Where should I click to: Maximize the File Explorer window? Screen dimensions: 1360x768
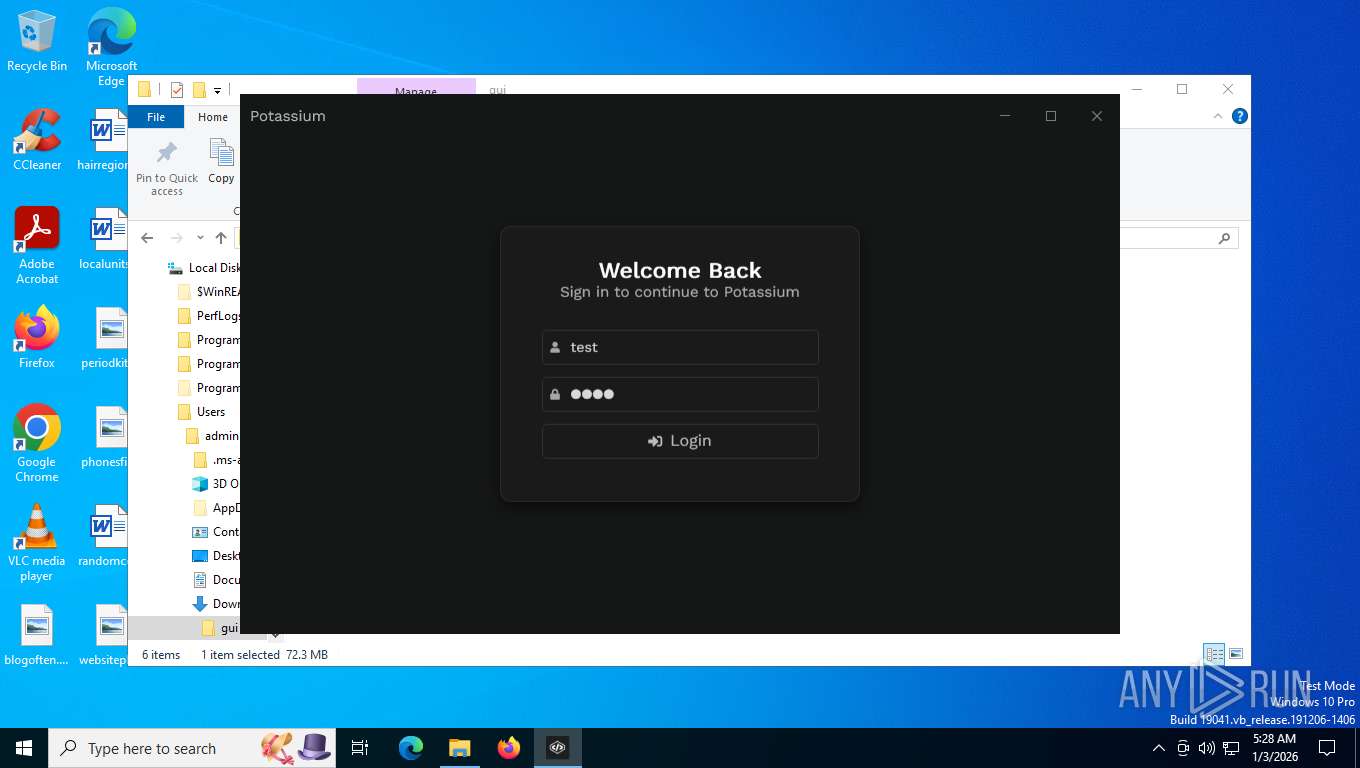pos(1182,89)
